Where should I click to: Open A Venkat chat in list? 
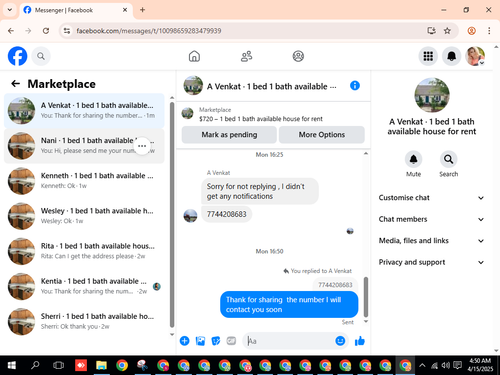(x=84, y=110)
